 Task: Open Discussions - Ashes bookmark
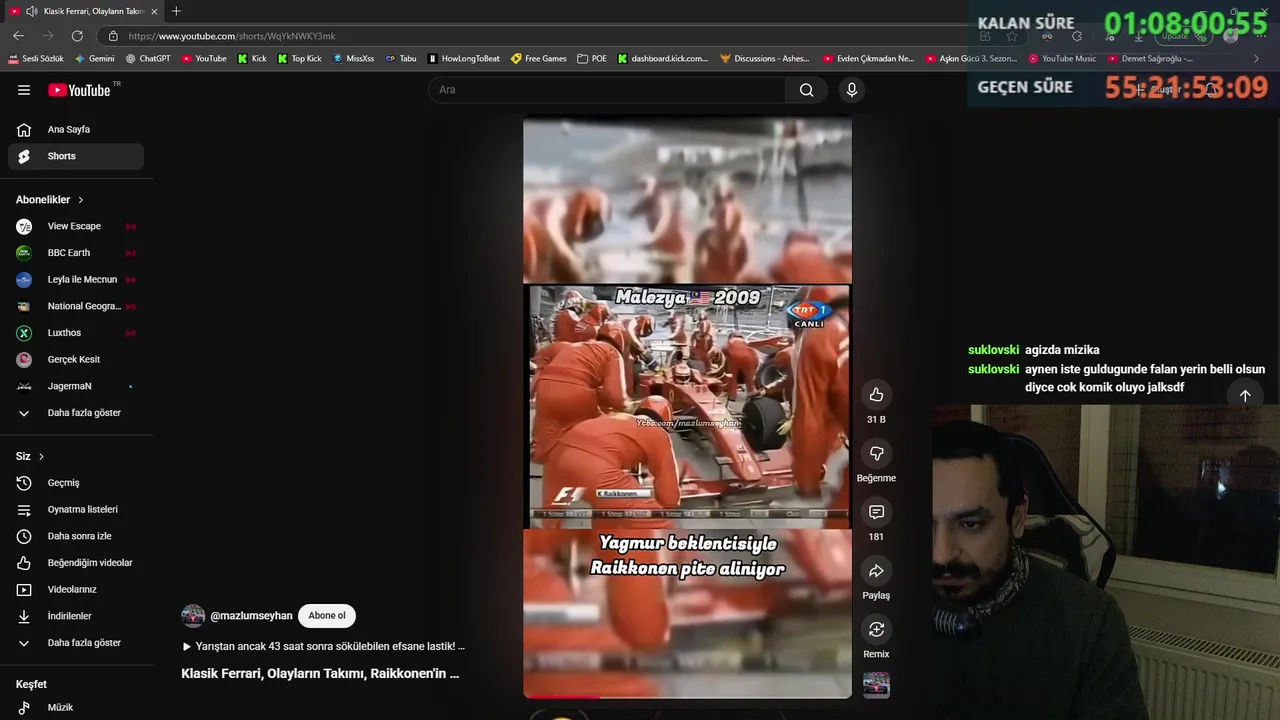(x=765, y=59)
